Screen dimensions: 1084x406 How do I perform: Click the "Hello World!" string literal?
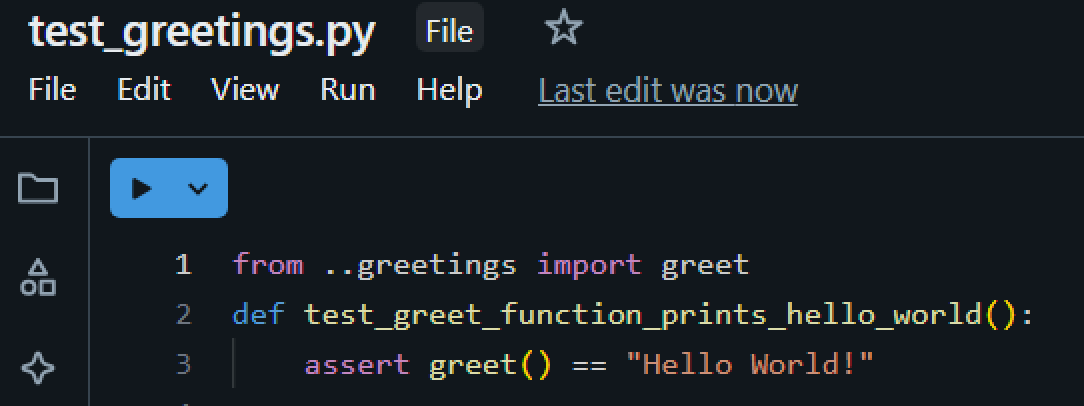749,364
